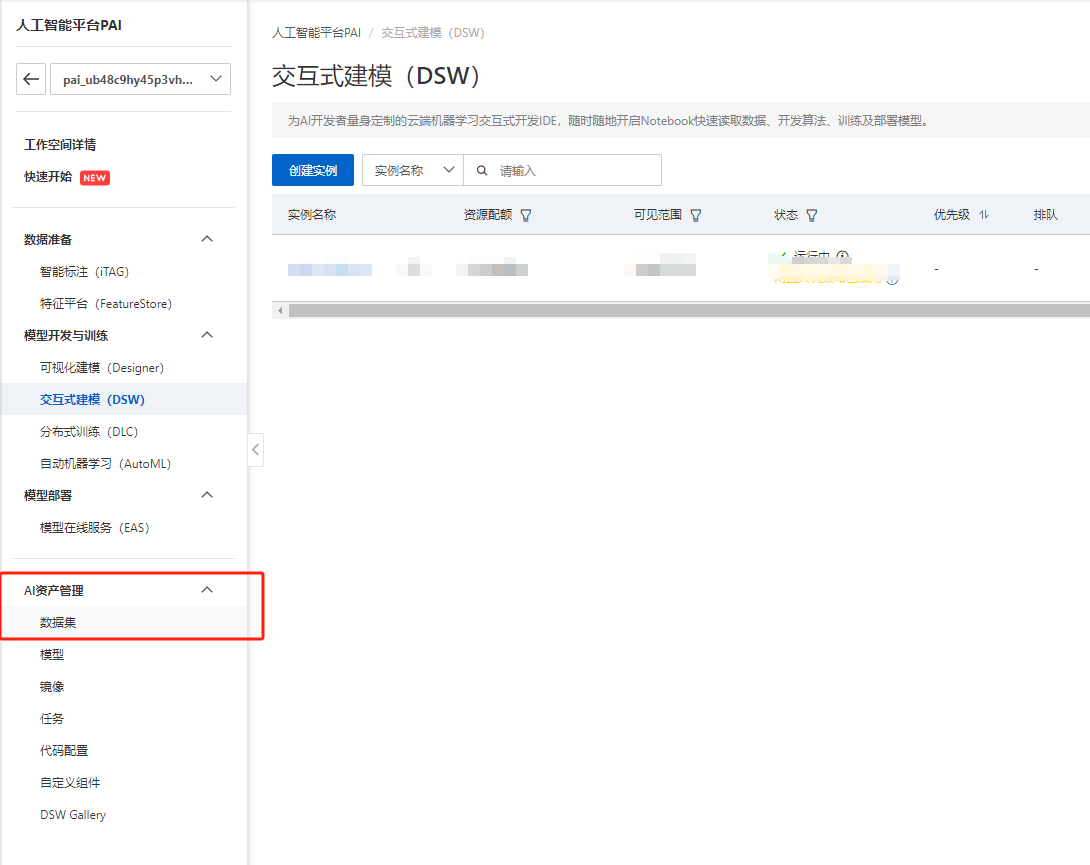Open 自定义组件 in sidebar
Screen dimensions: 1090x865
(70, 782)
